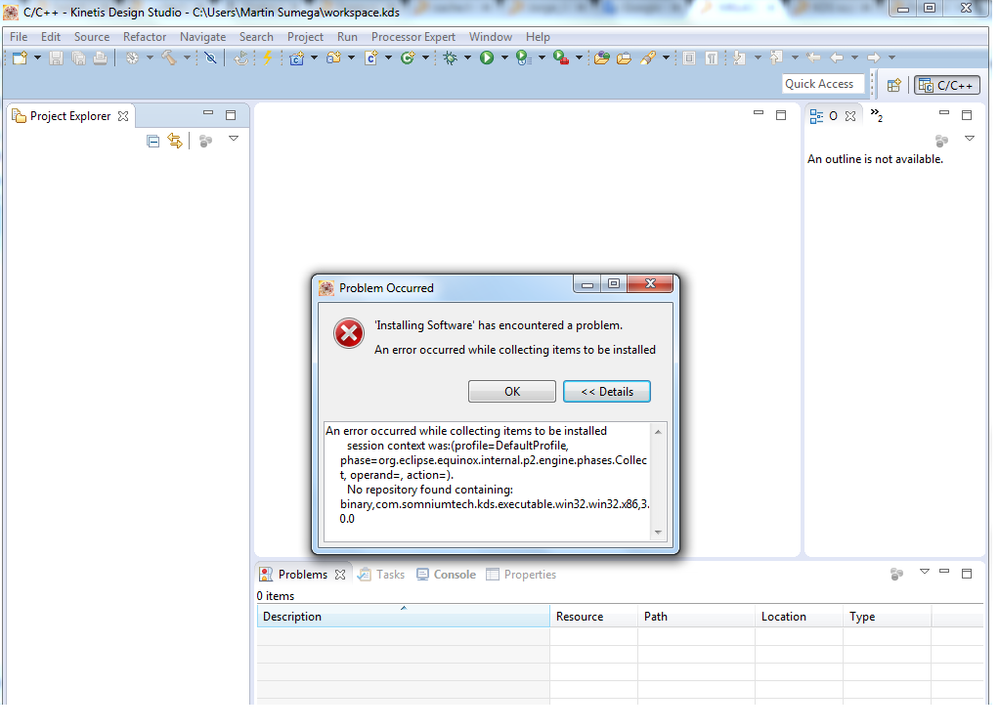Screen dimensions: 999x725
Task: Switch to the Console tab
Action: point(447,575)
